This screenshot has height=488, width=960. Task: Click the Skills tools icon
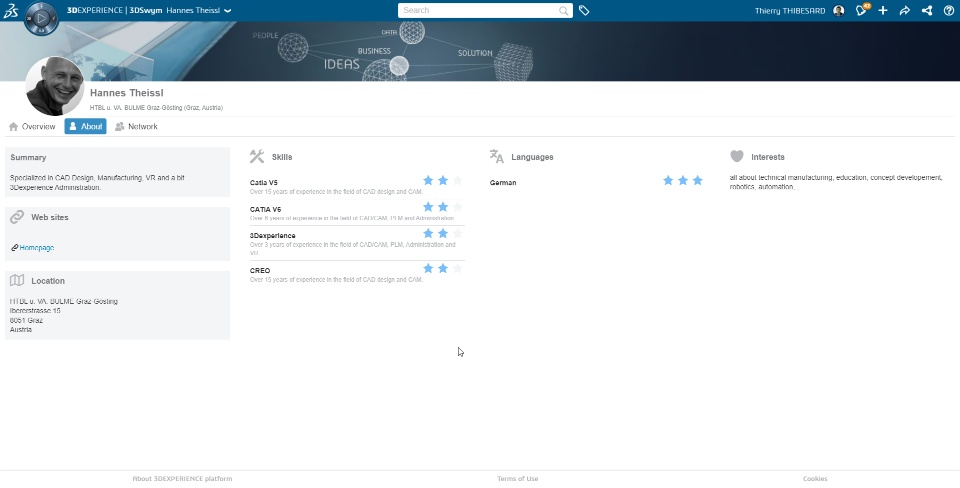point(257,156)
